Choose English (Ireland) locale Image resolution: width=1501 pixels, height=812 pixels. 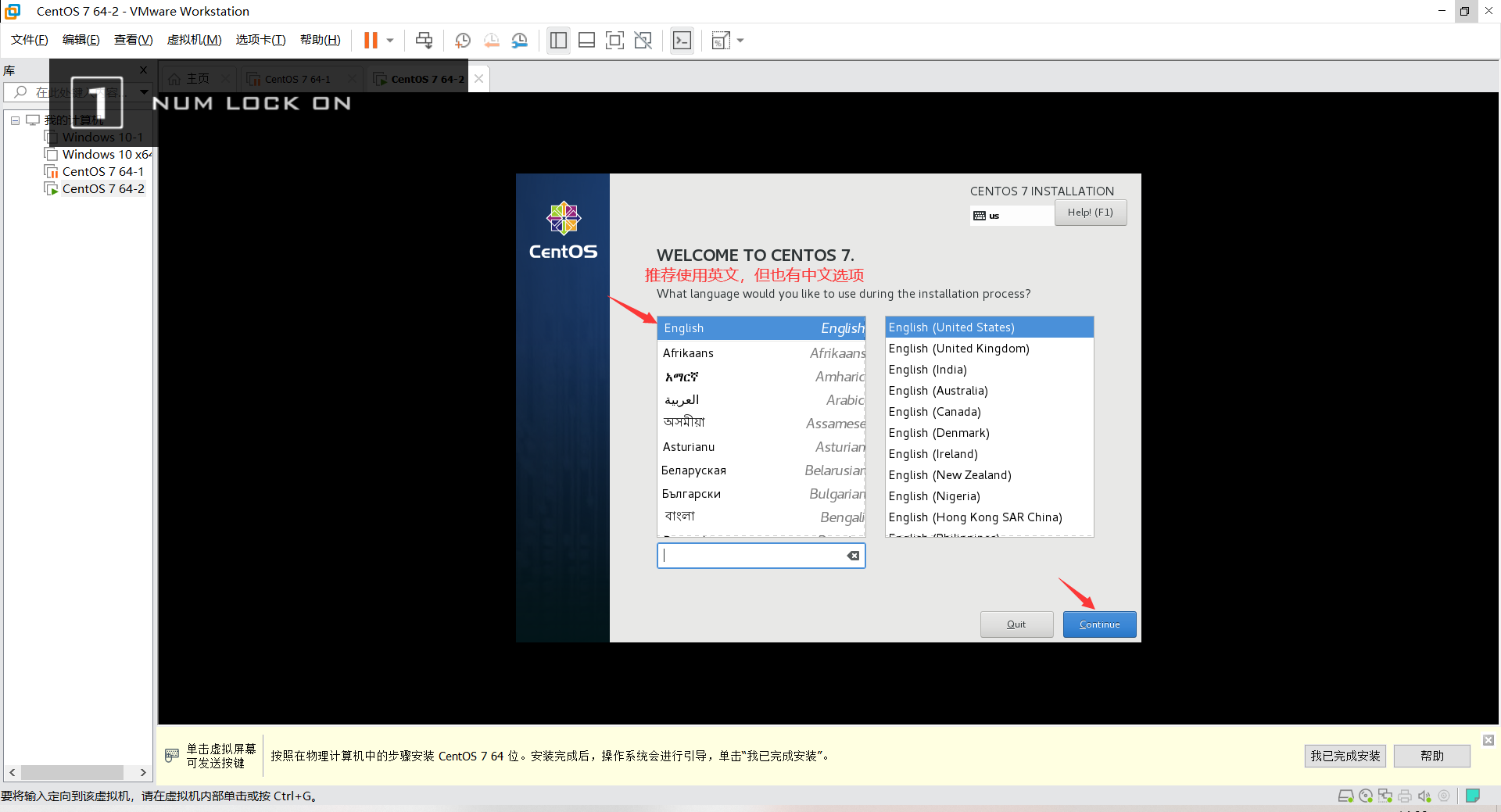(x=989, y=454)
